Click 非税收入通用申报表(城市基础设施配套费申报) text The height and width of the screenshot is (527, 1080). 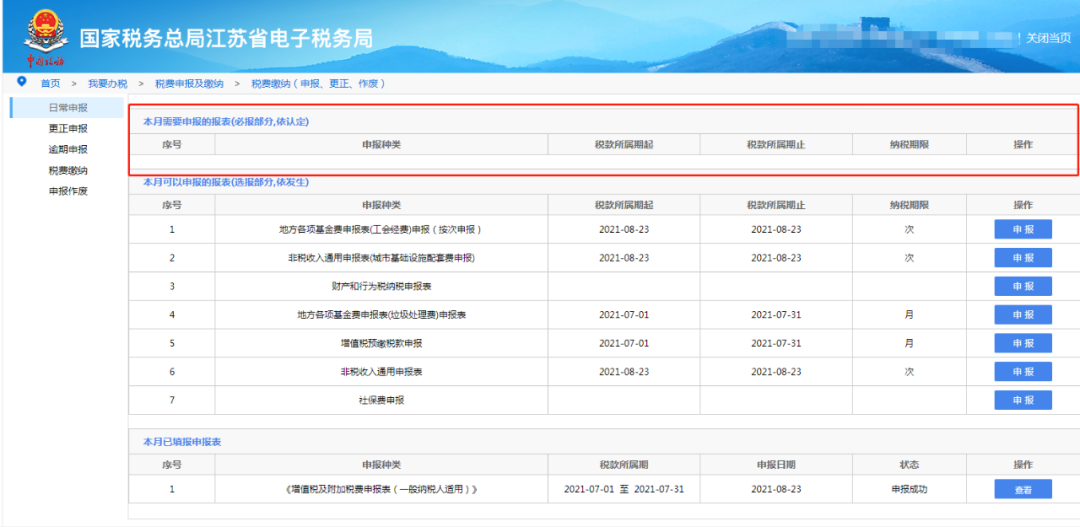(382, 258)
